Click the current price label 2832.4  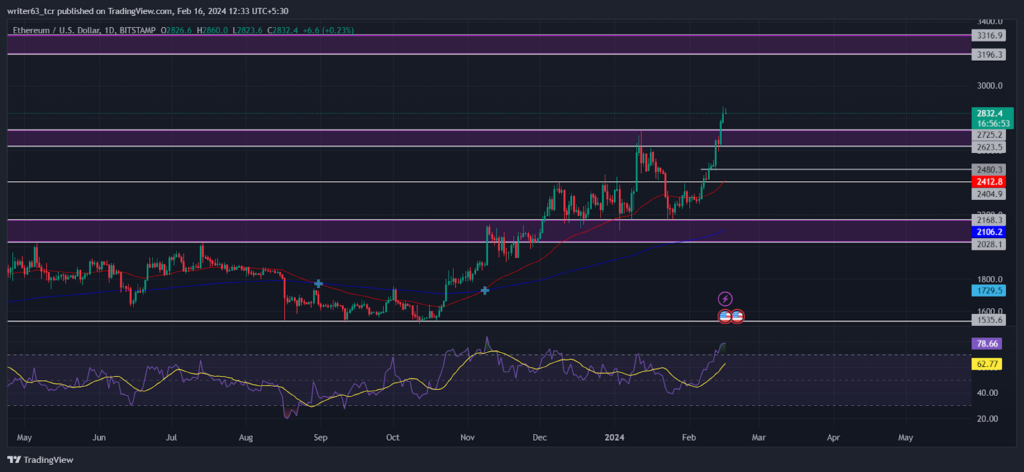[992, 113]
